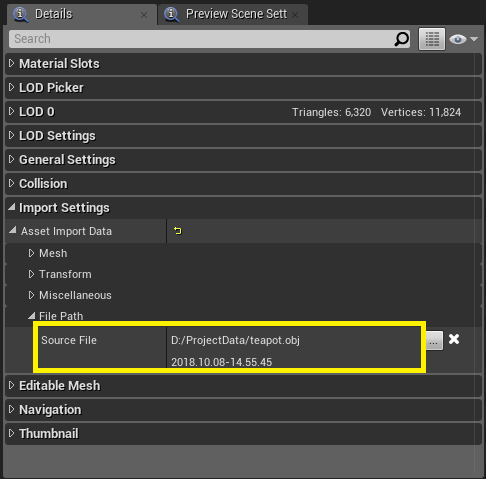Clear the source file with X icon
The image size is (486, 479).
(454, 339)
